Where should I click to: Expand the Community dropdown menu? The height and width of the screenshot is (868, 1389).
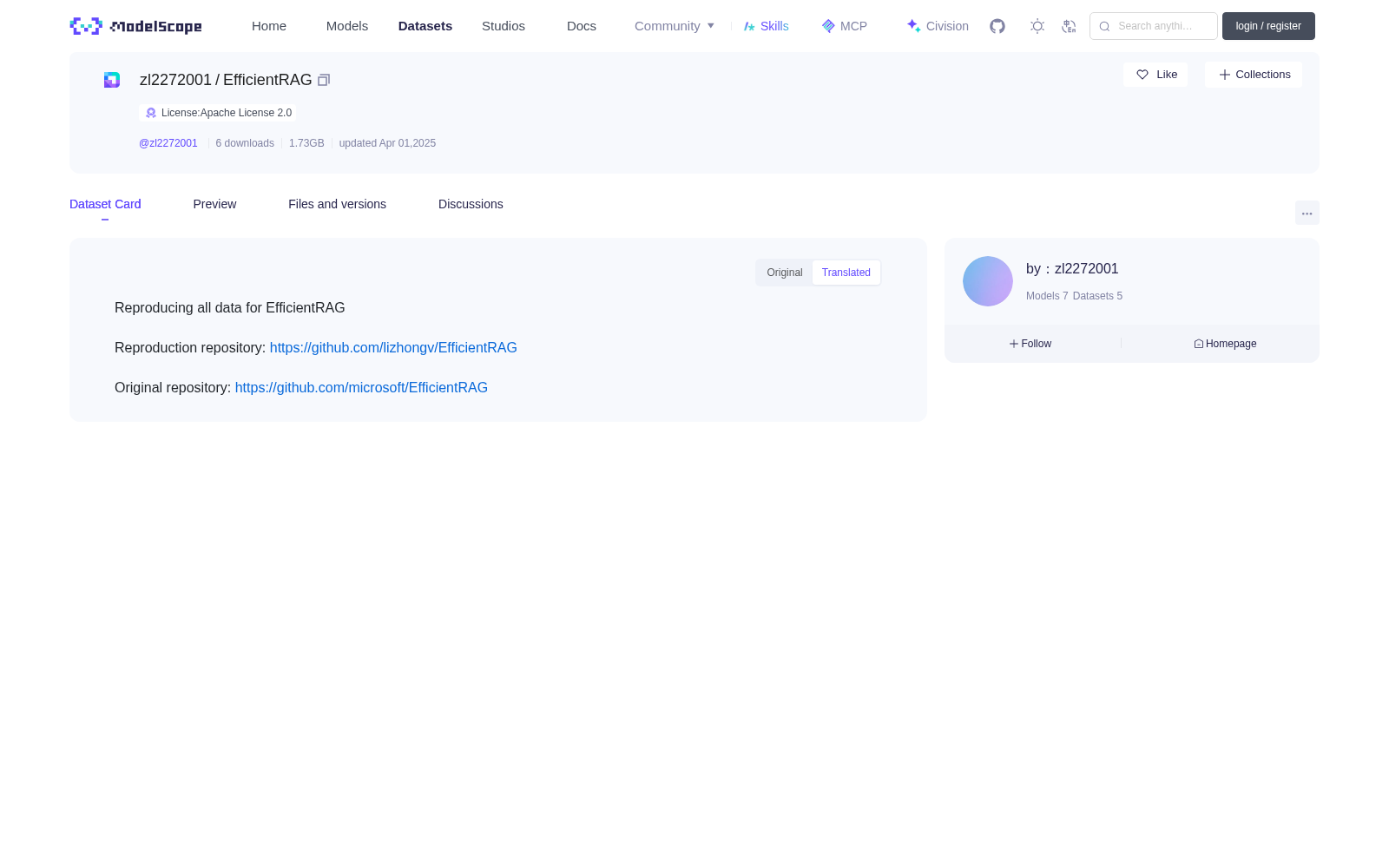675,26
